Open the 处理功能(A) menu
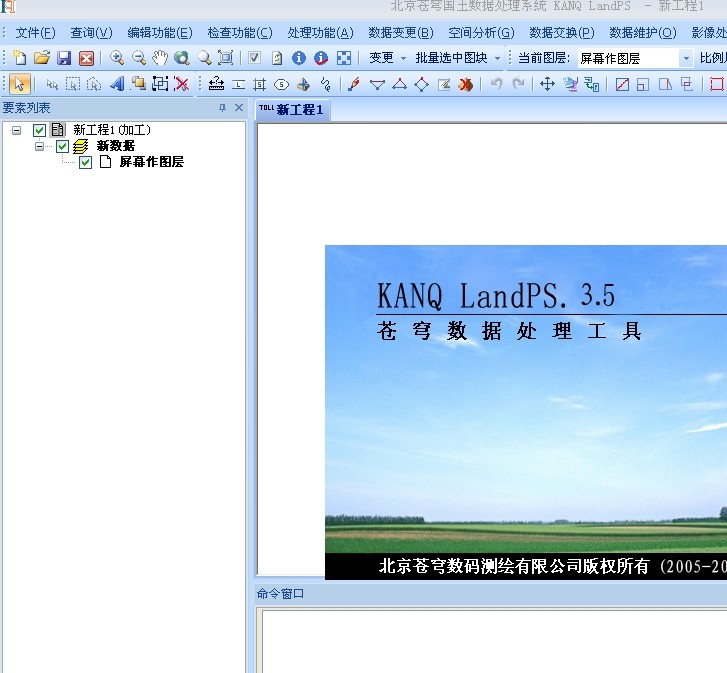The height and width of the screenshot is (673, 727). pos(320,33)
